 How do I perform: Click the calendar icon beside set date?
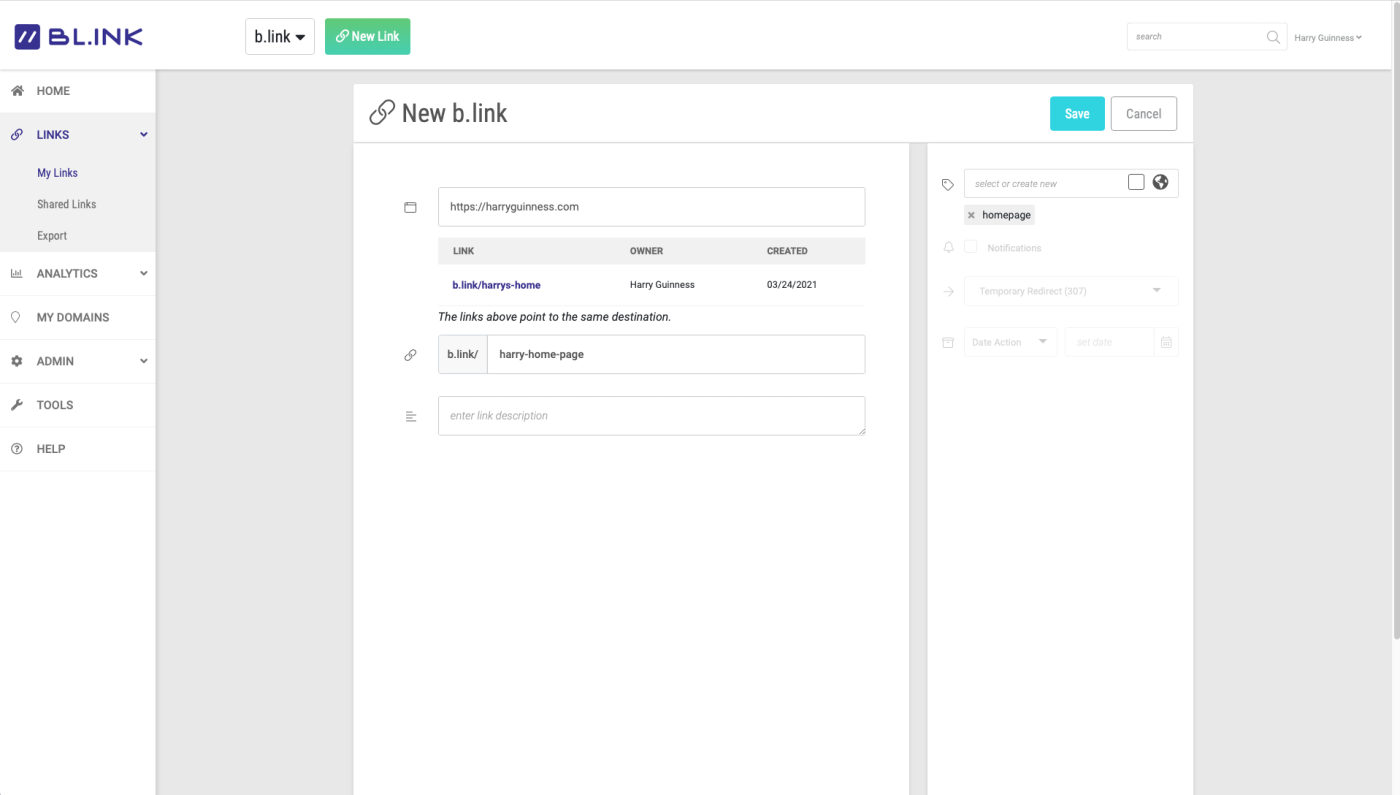pyautogui.click(x=1166, y=342)
